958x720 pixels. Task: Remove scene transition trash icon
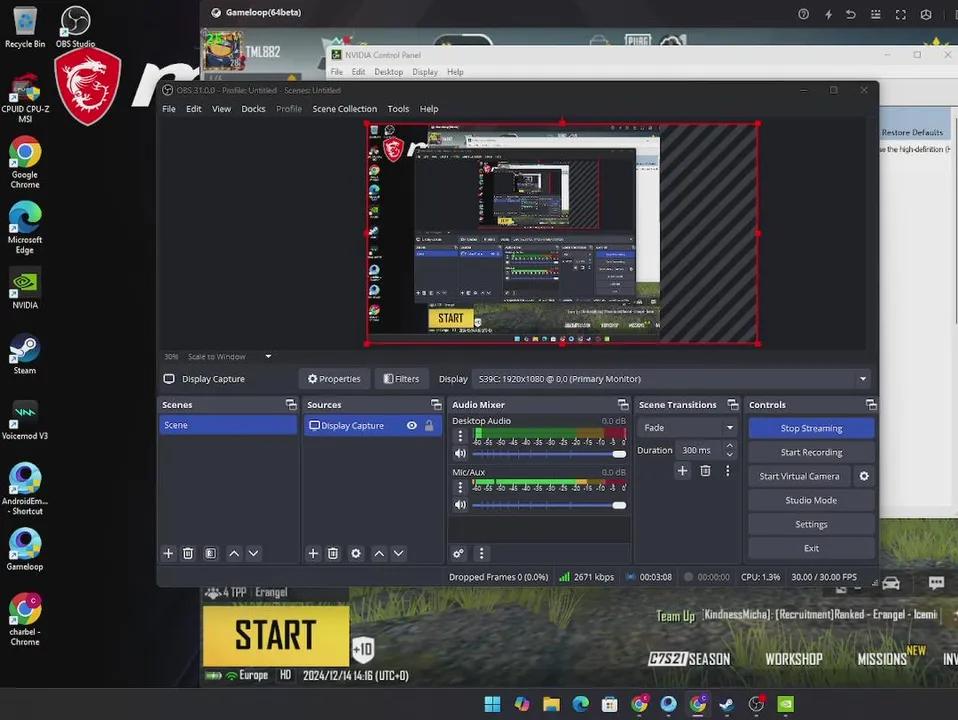point(705,471)
